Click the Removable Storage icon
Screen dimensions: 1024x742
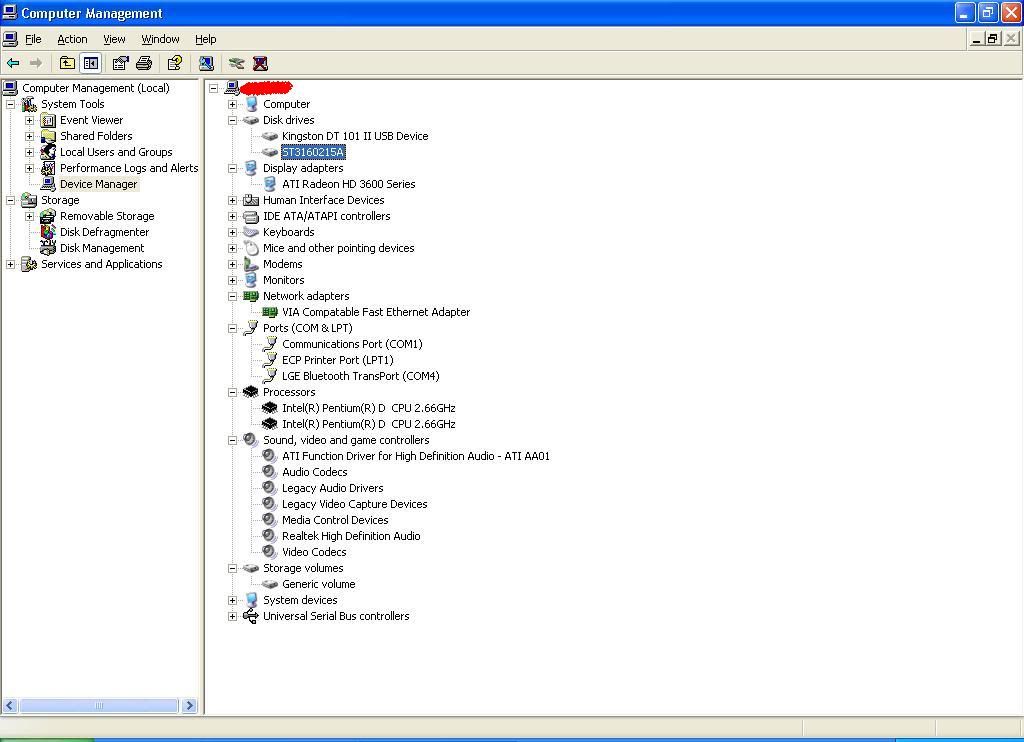tap(48, 216)
